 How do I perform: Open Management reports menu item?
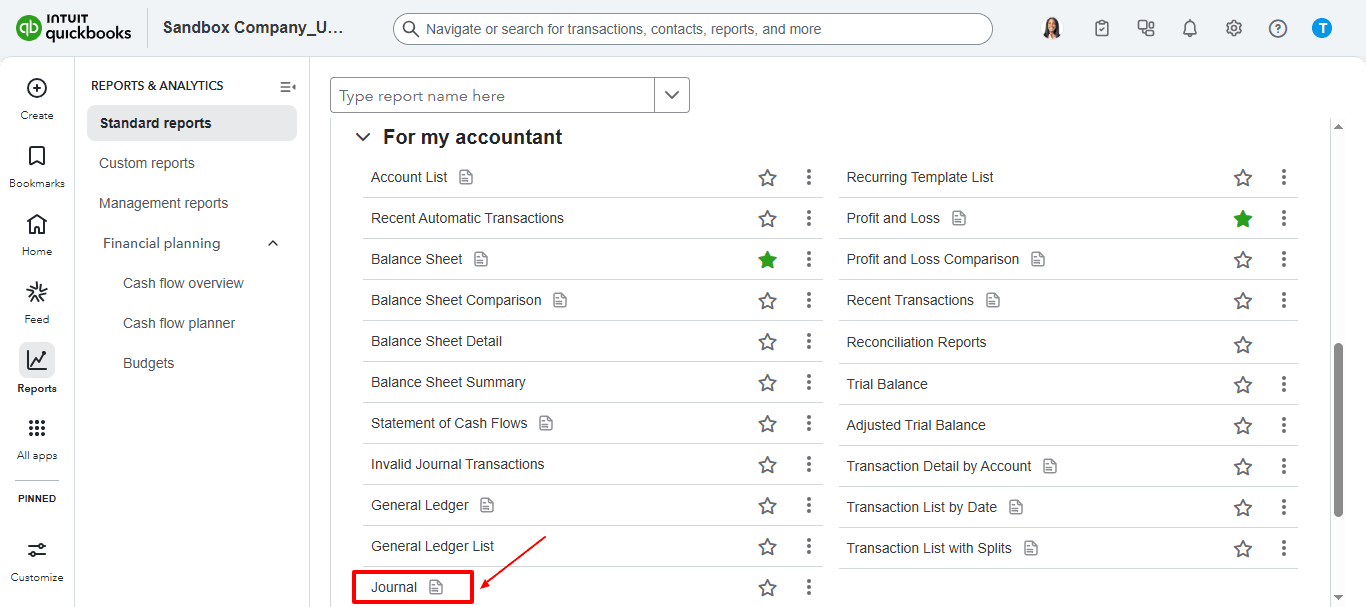tap(164, 203)
